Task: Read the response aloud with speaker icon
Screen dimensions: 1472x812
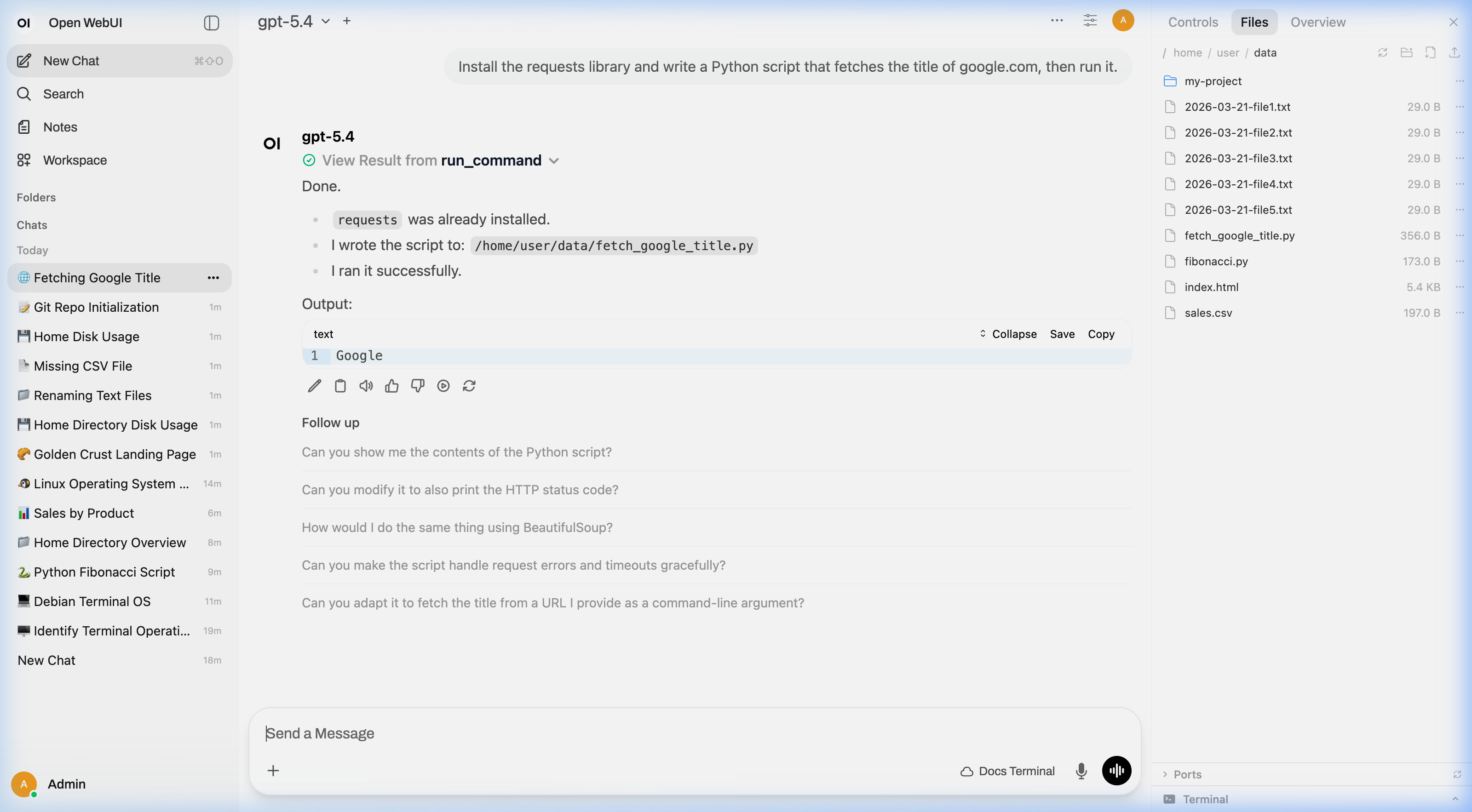Action: point(366,385)
